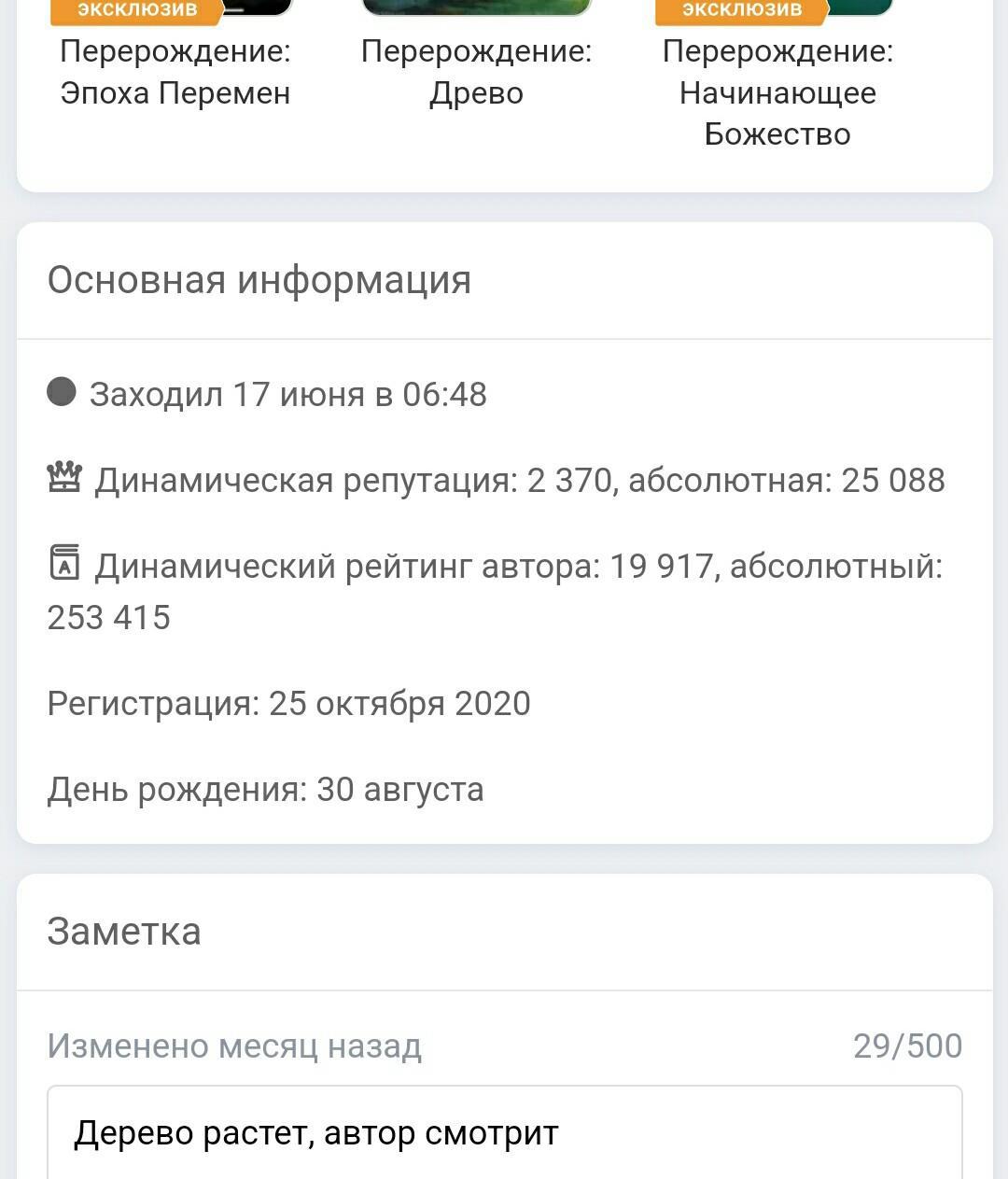Image resolution: width=1008 pixels, height=1179 pixels.
Task: Click the grey offline status circle
Action: pyautogui.click(x=62, y=392)
